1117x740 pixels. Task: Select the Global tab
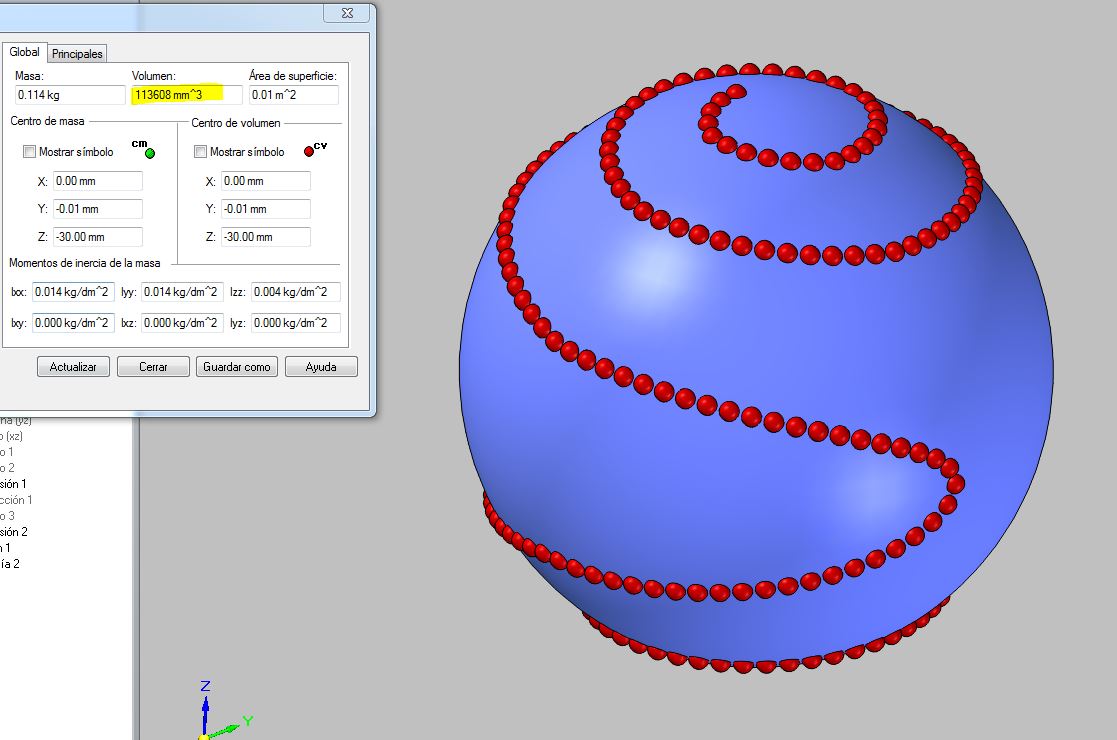24,52
